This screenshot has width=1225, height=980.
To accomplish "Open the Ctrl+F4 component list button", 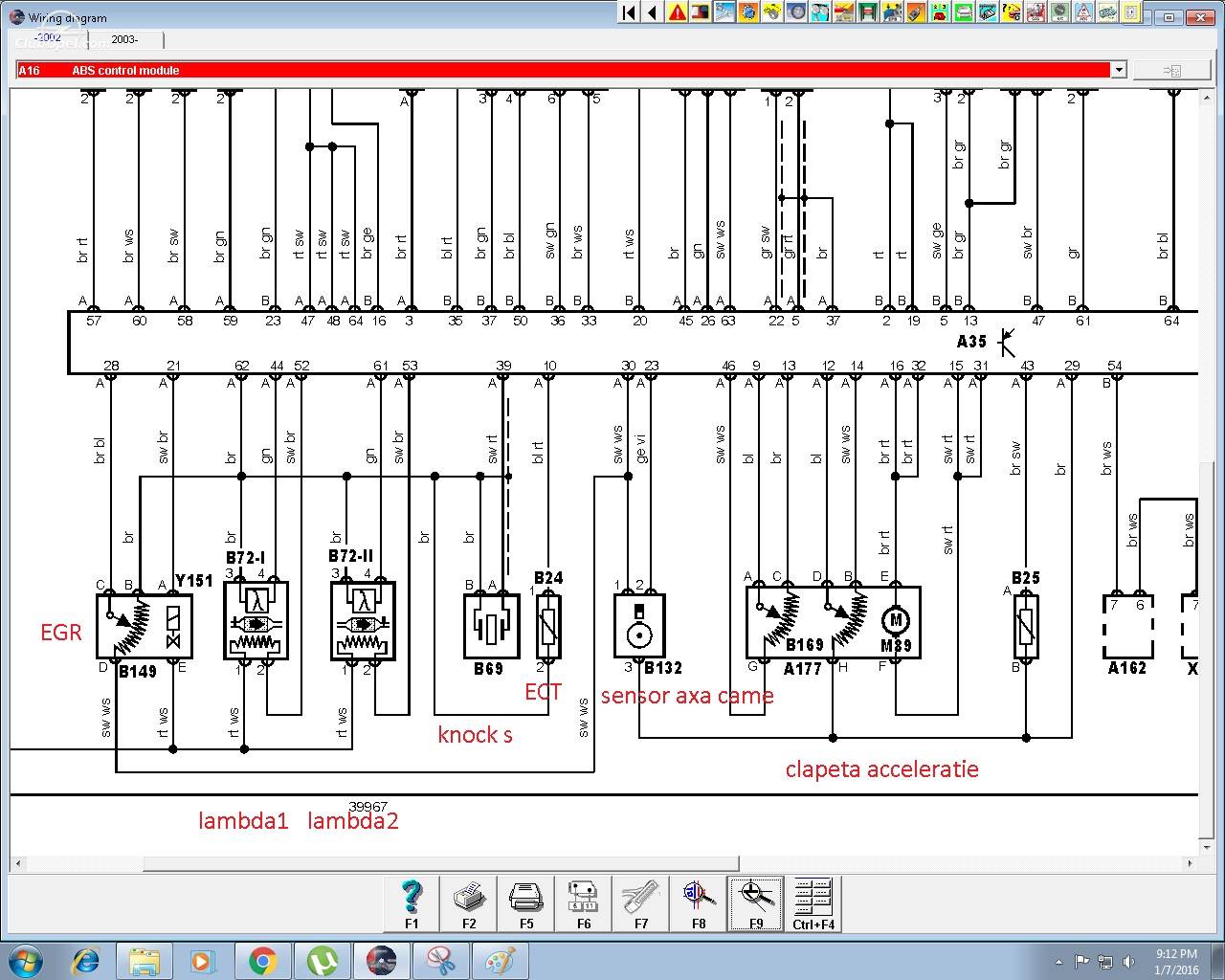I will click(813, 904).
